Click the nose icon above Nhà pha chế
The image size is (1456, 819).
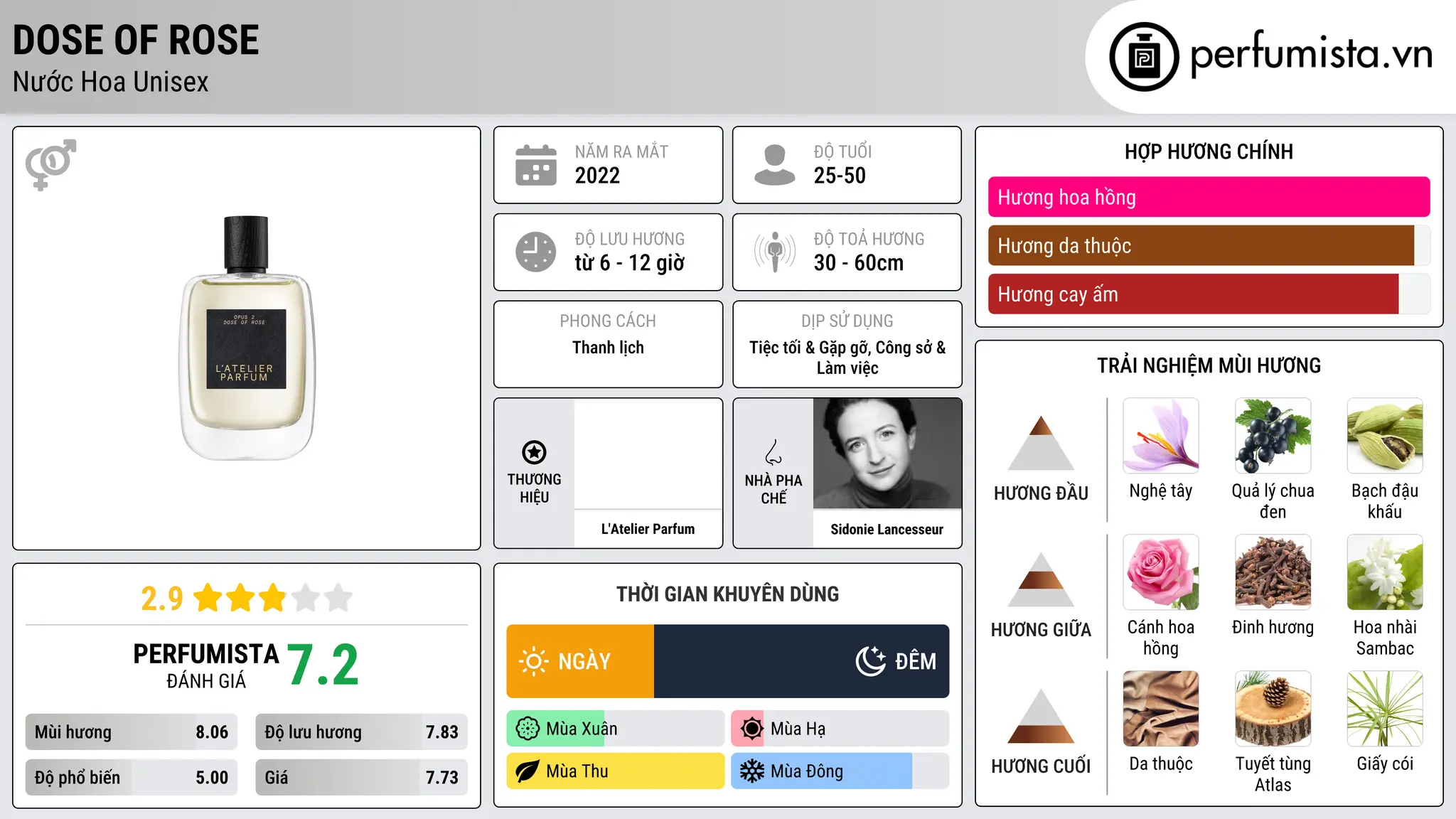[x=773, y=452]
